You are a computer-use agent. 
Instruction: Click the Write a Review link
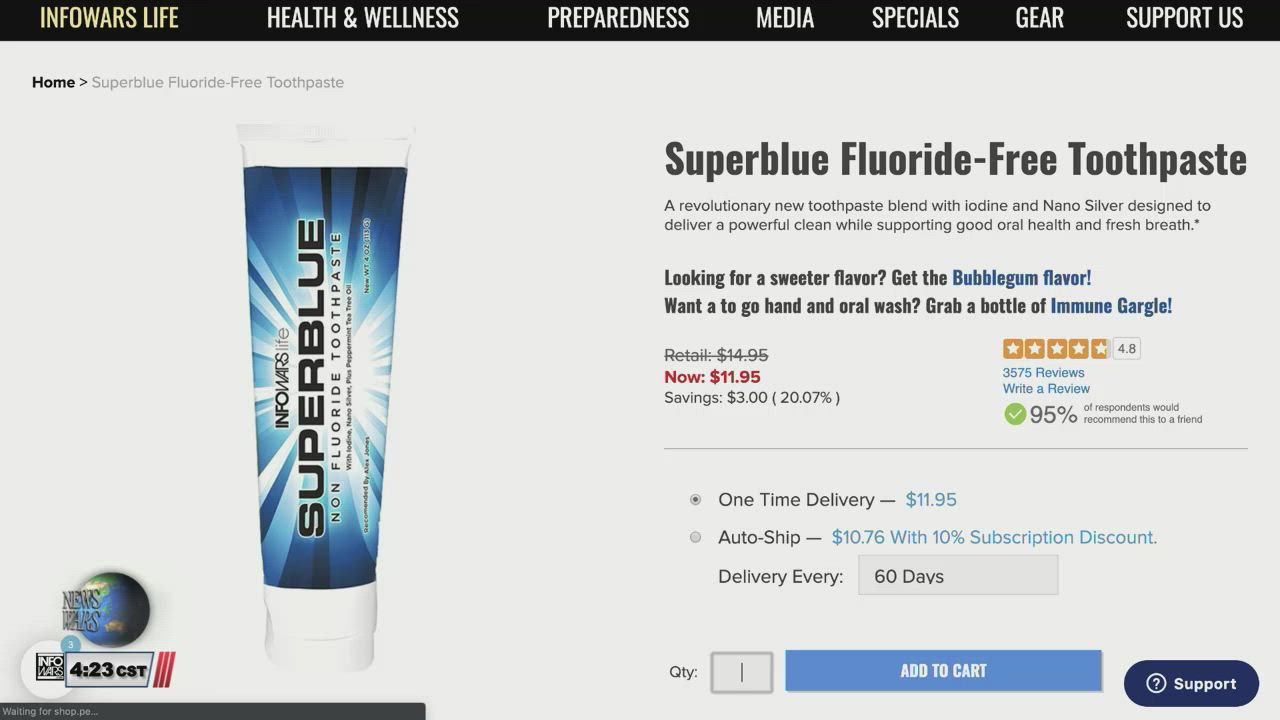[1046, 388]
